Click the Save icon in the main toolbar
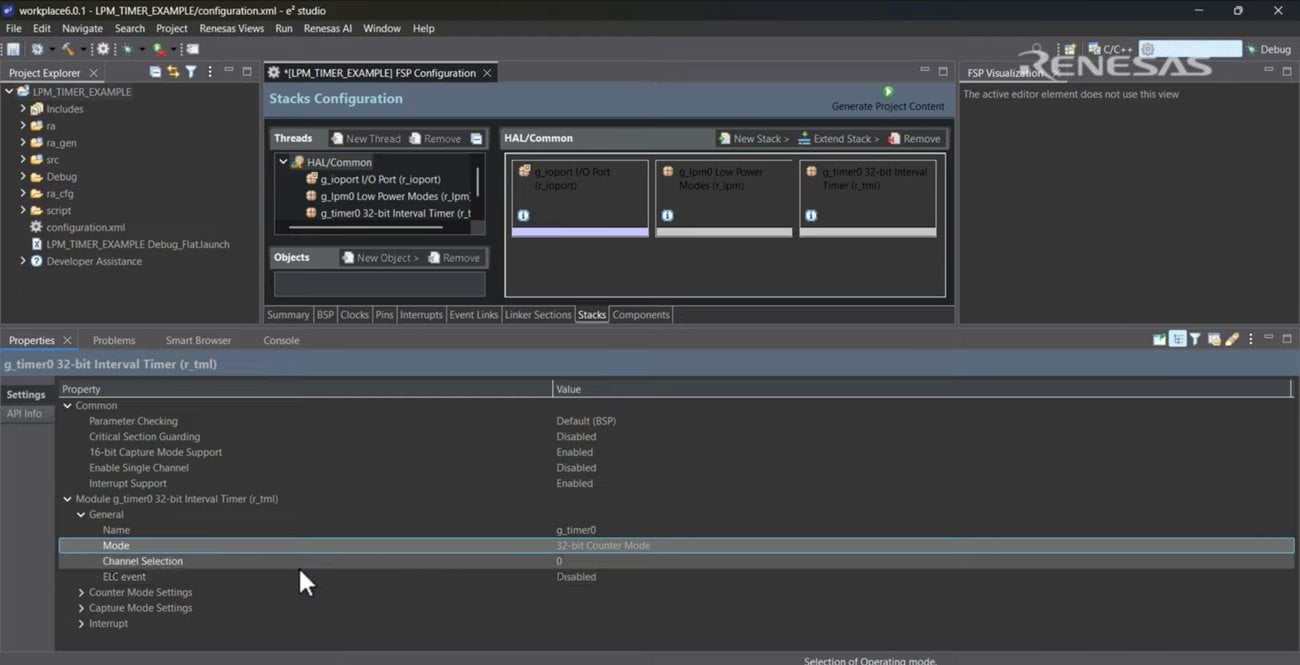1300x665 pixels. pyautogui.click(x=13, y=49)
